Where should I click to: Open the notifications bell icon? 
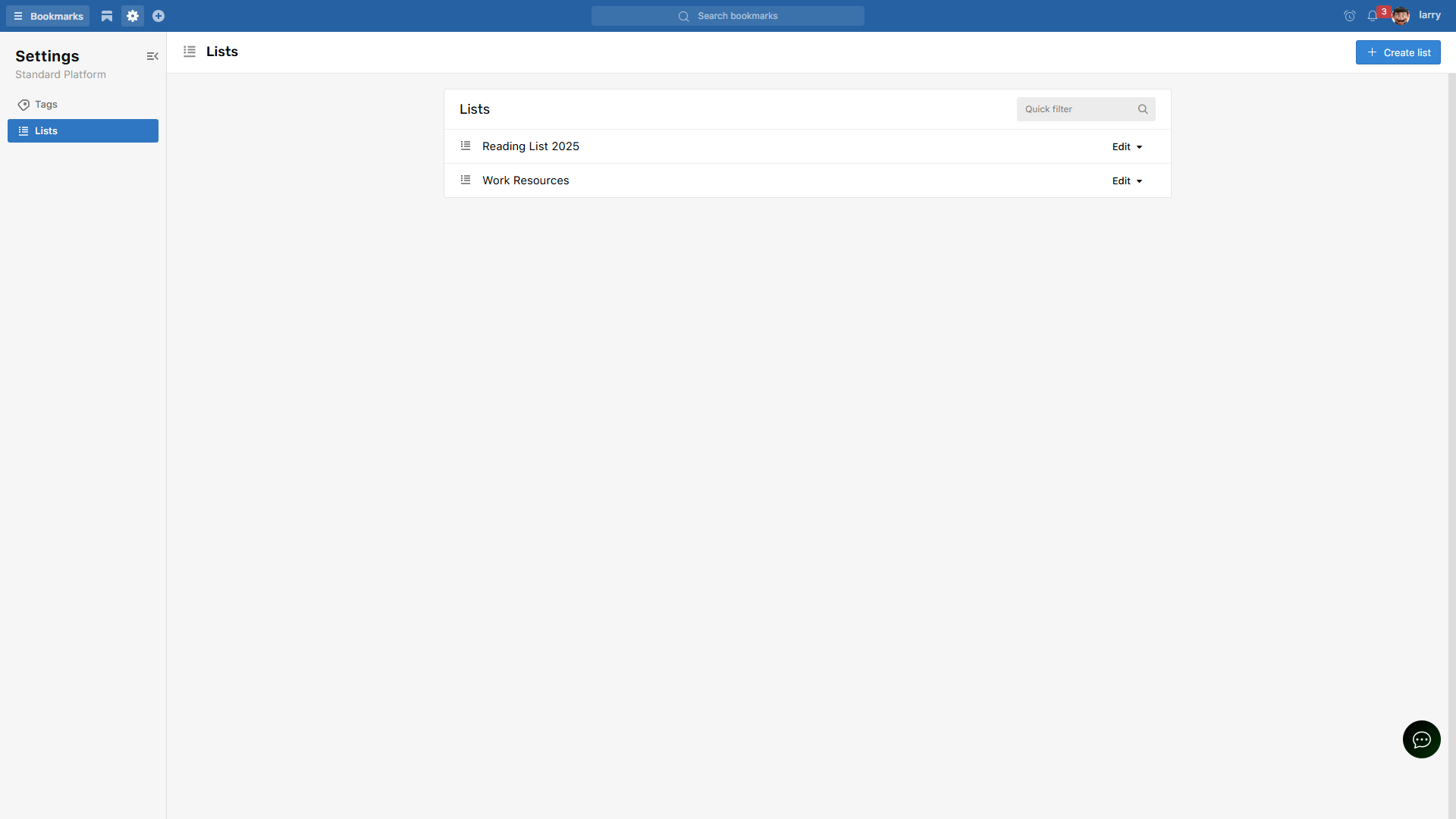(x=1373, y=16)
